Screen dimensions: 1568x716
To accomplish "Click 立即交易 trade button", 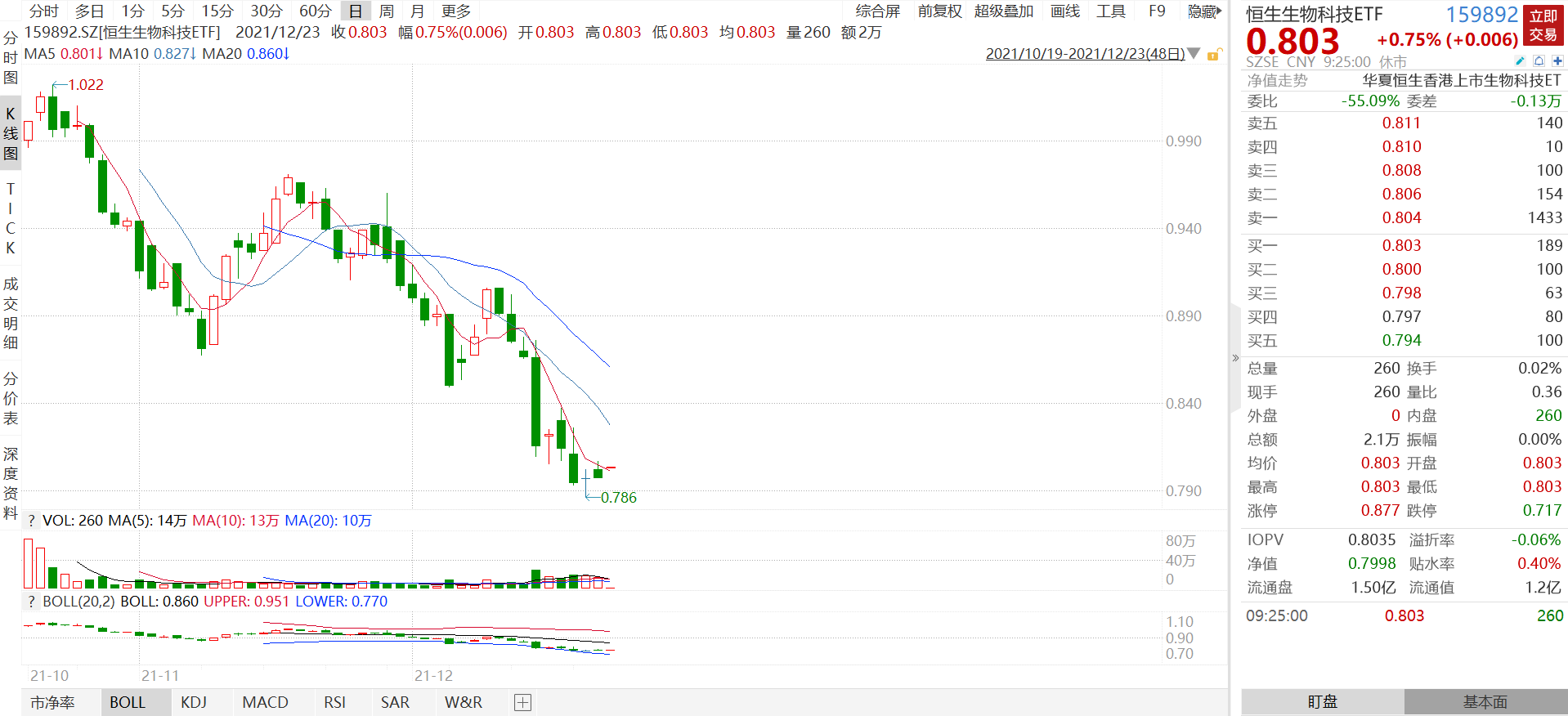I will click(1543, 25).
